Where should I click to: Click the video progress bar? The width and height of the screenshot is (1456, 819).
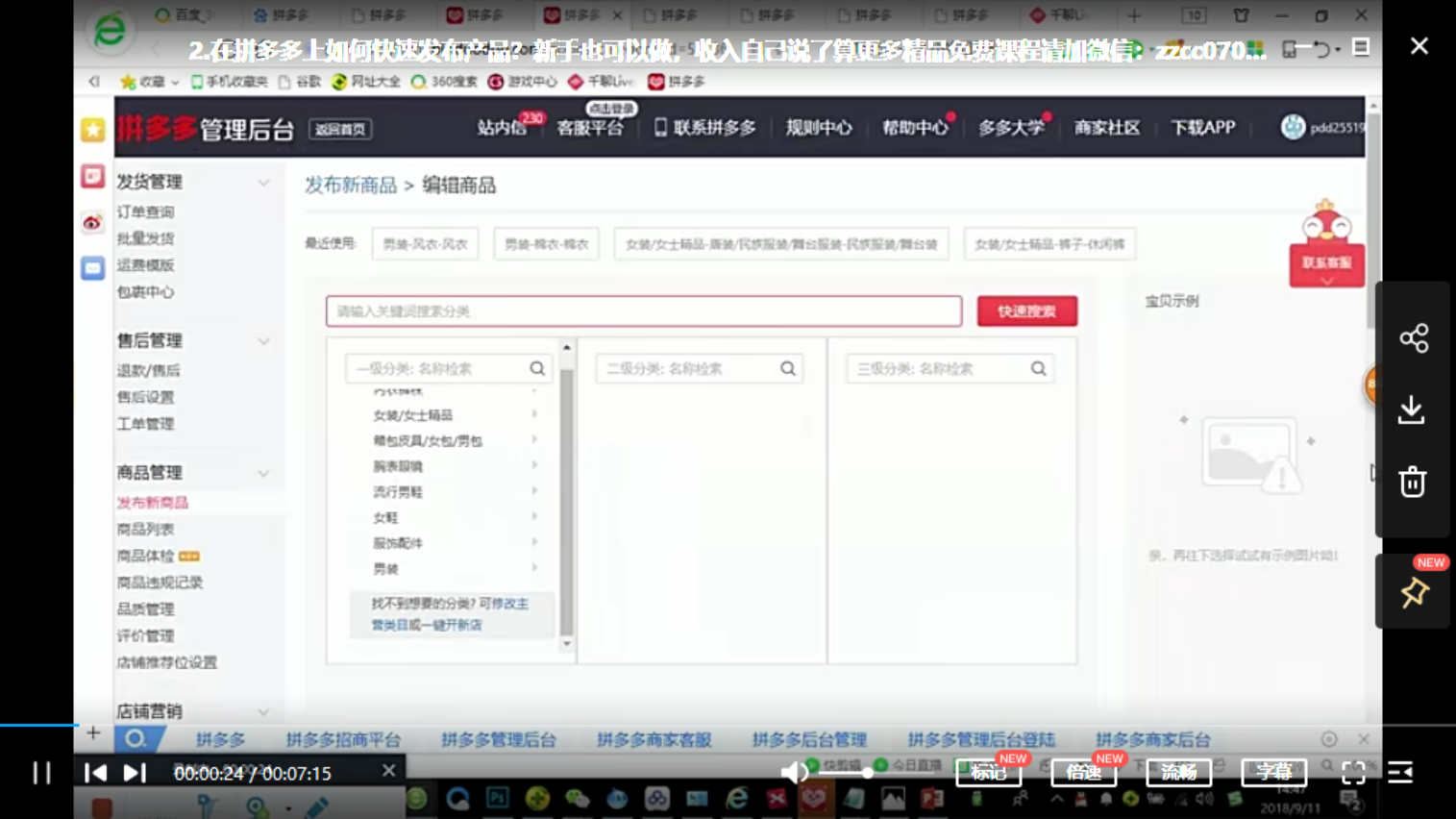pyautogui.click(x=728, y=724)
